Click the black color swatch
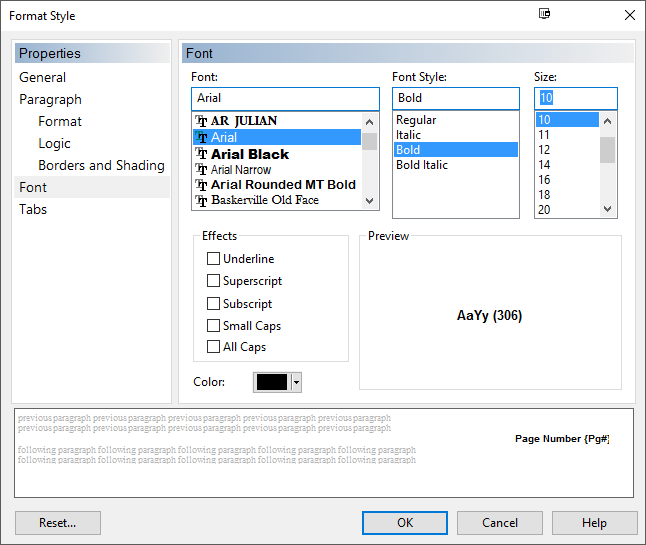The width and height of the screenshot is (646, 545). click(271, 383)
